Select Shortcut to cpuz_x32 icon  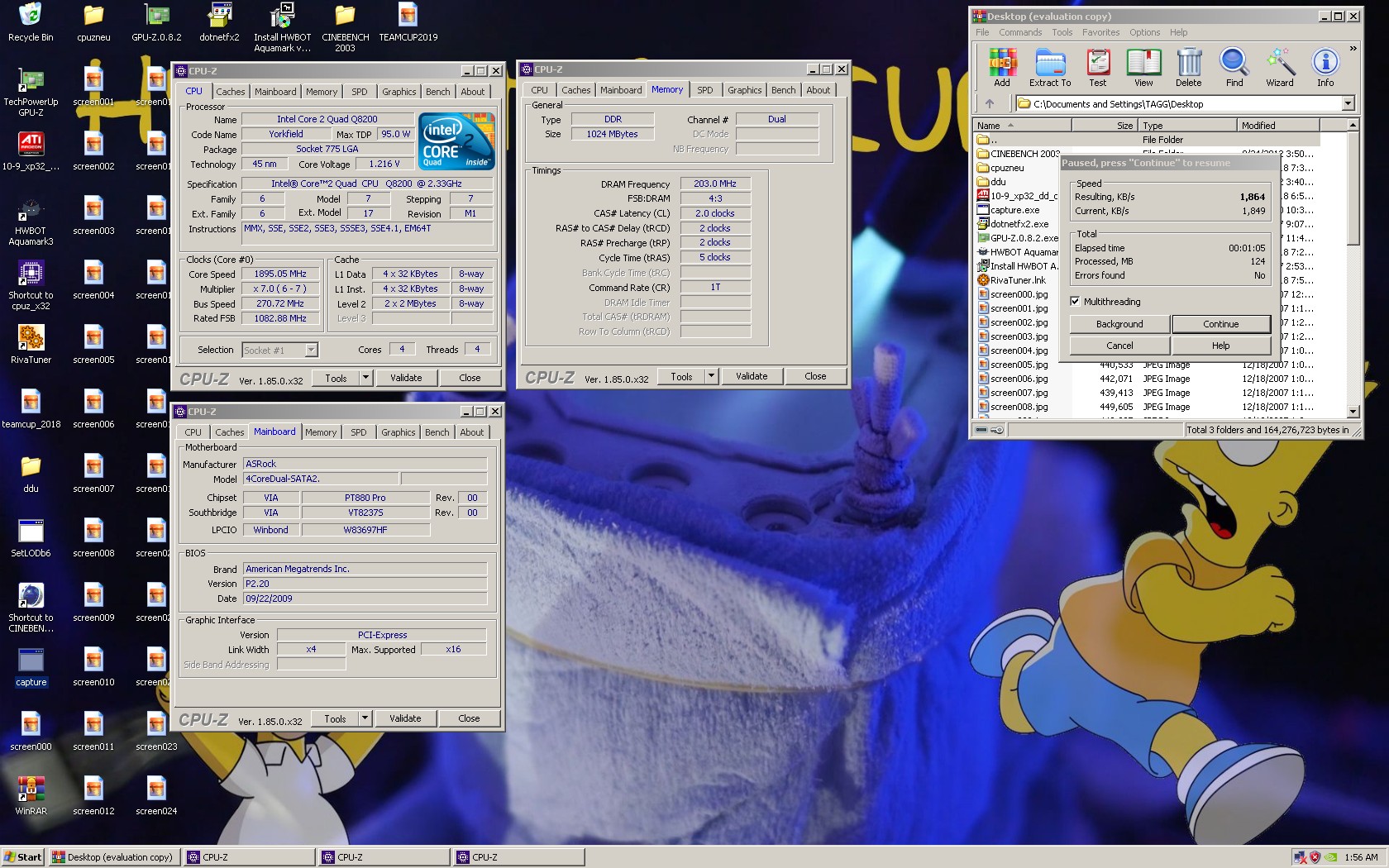pyautogui.click(x=31, y=285)
